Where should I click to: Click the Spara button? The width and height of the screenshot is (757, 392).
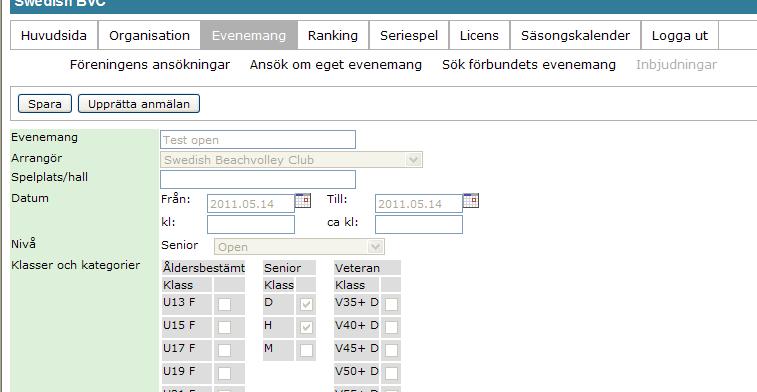click(45, 104)
